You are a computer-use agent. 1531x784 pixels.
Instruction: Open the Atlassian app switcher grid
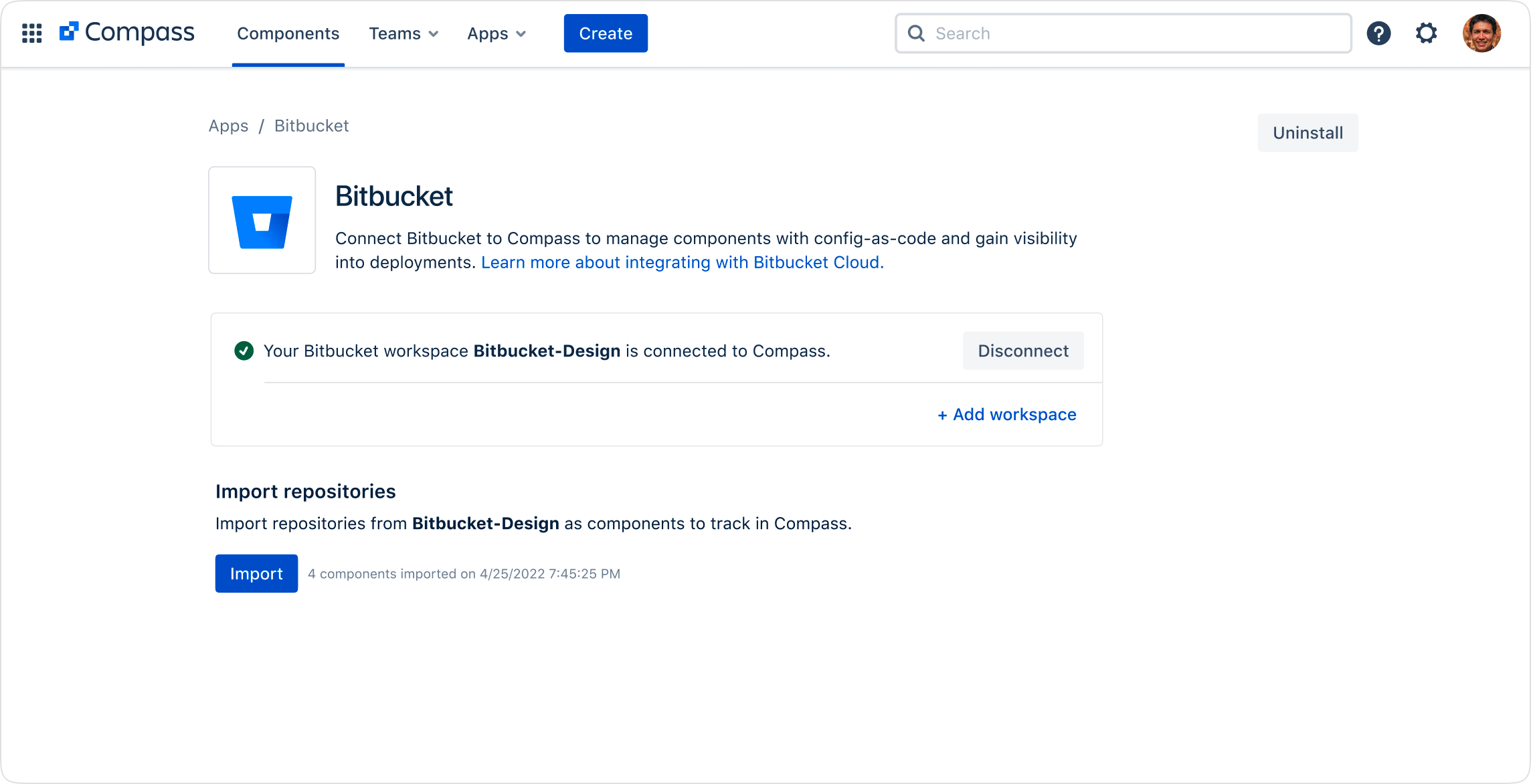(31, 33)
